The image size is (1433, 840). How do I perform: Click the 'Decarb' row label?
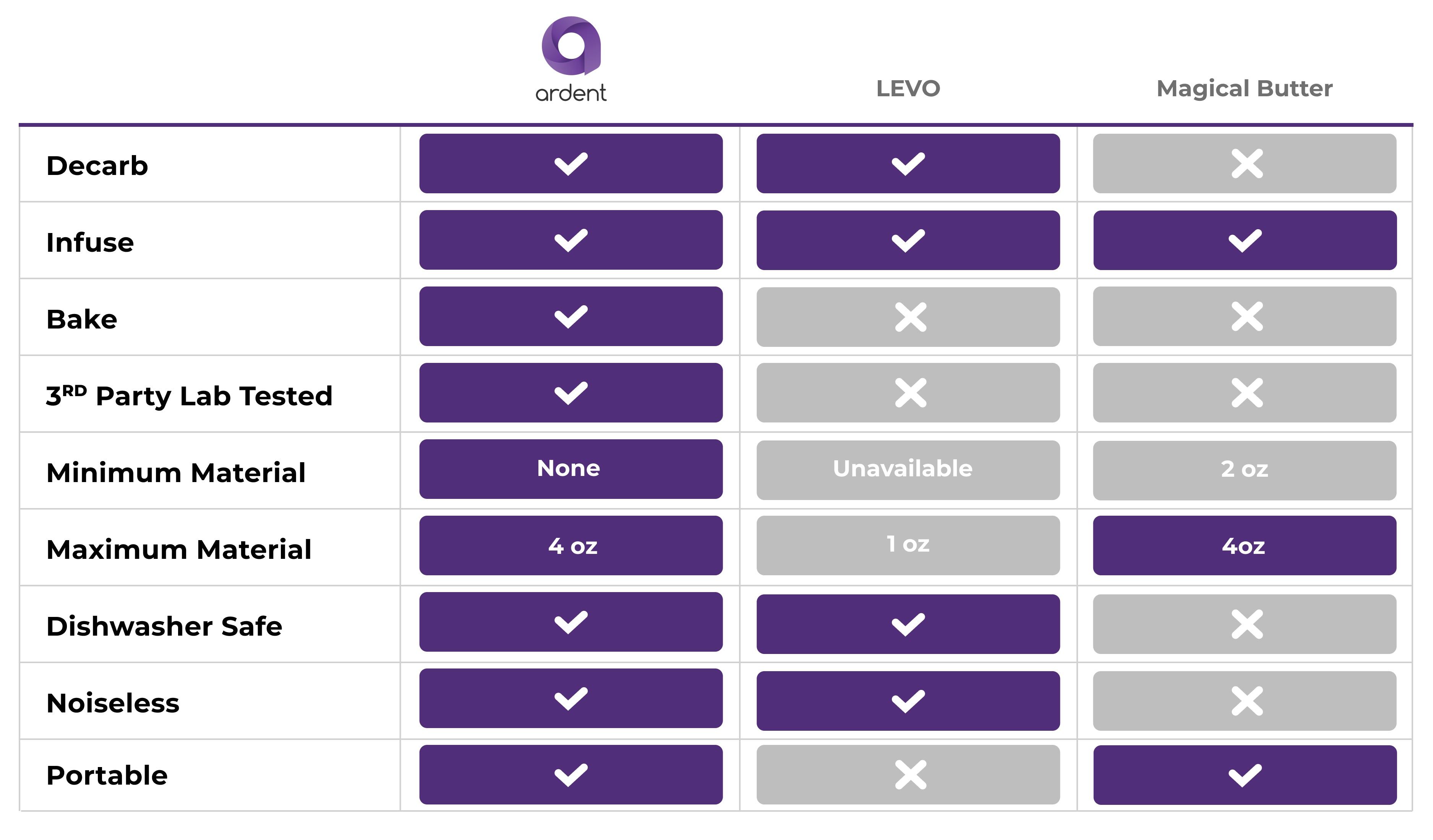(97, 166)
